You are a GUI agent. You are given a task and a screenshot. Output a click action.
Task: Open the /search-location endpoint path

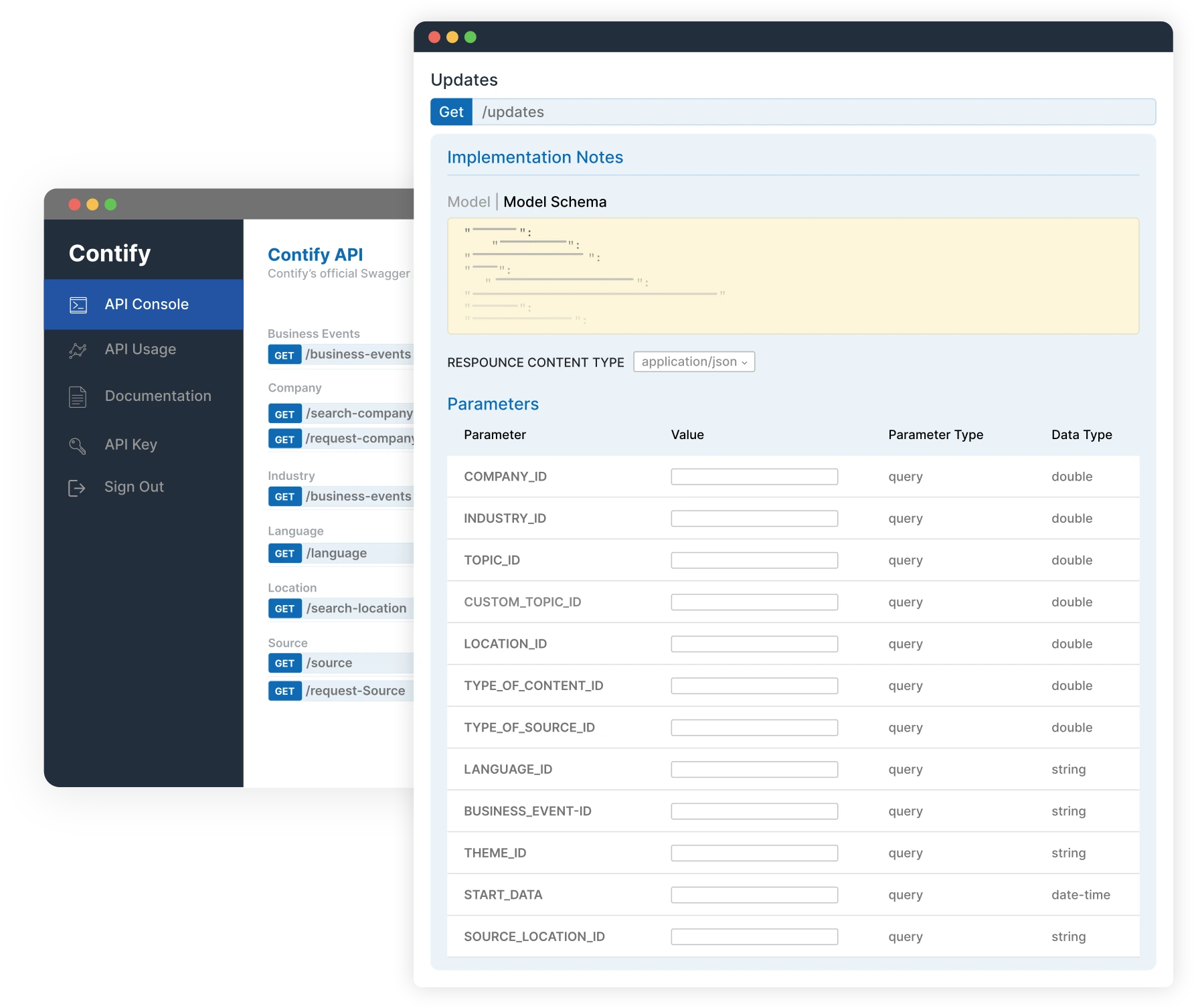pyautogui.click(x=357, y=608)
